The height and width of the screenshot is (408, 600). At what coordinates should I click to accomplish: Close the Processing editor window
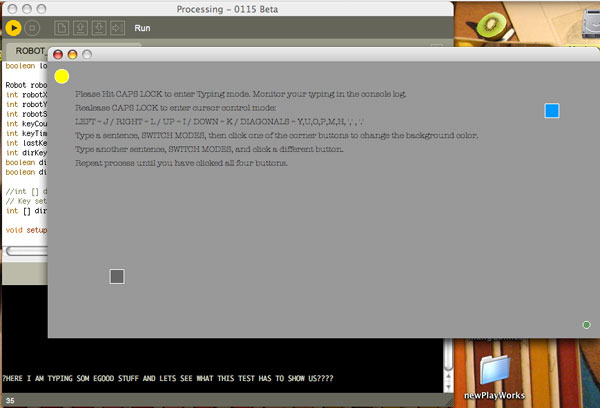[10, 7]
